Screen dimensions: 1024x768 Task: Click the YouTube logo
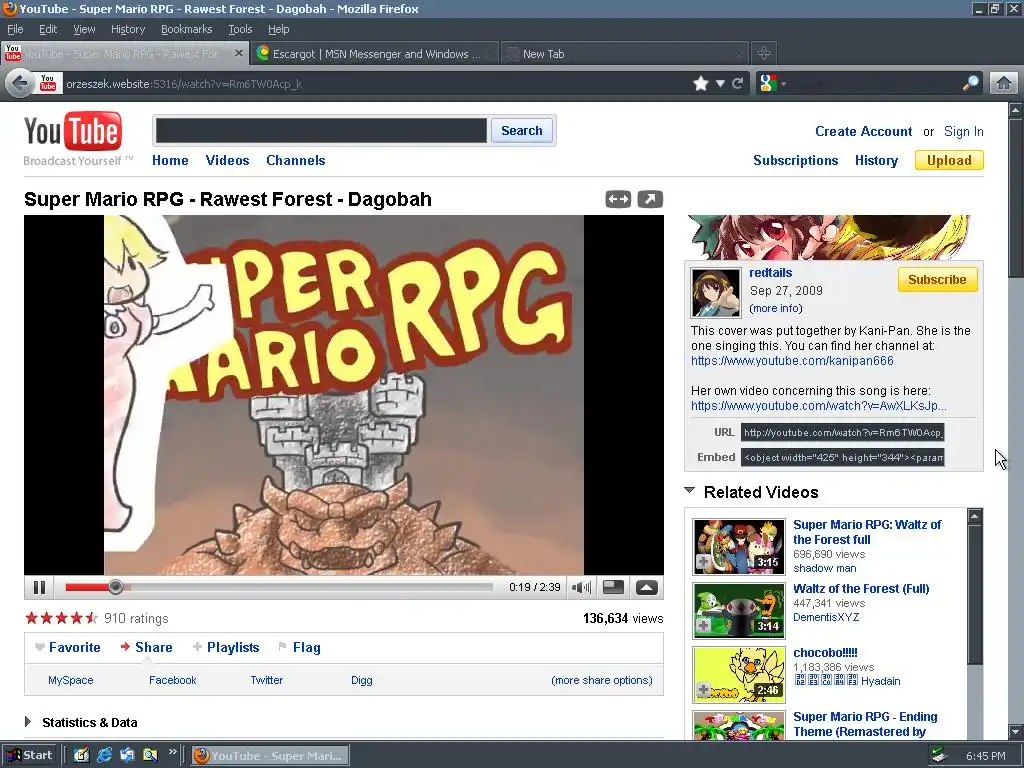(73, 132)
